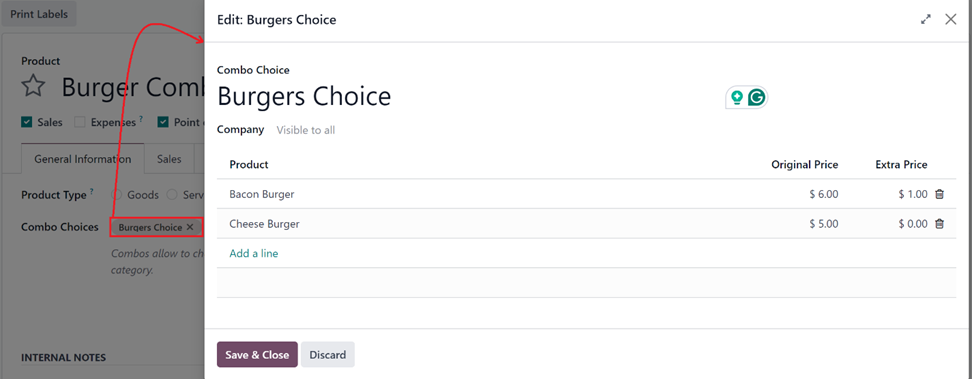This screenshot has height=379, width=972.
Task: Remove the Burgers Choice tag
Action: tap(190, 228)
